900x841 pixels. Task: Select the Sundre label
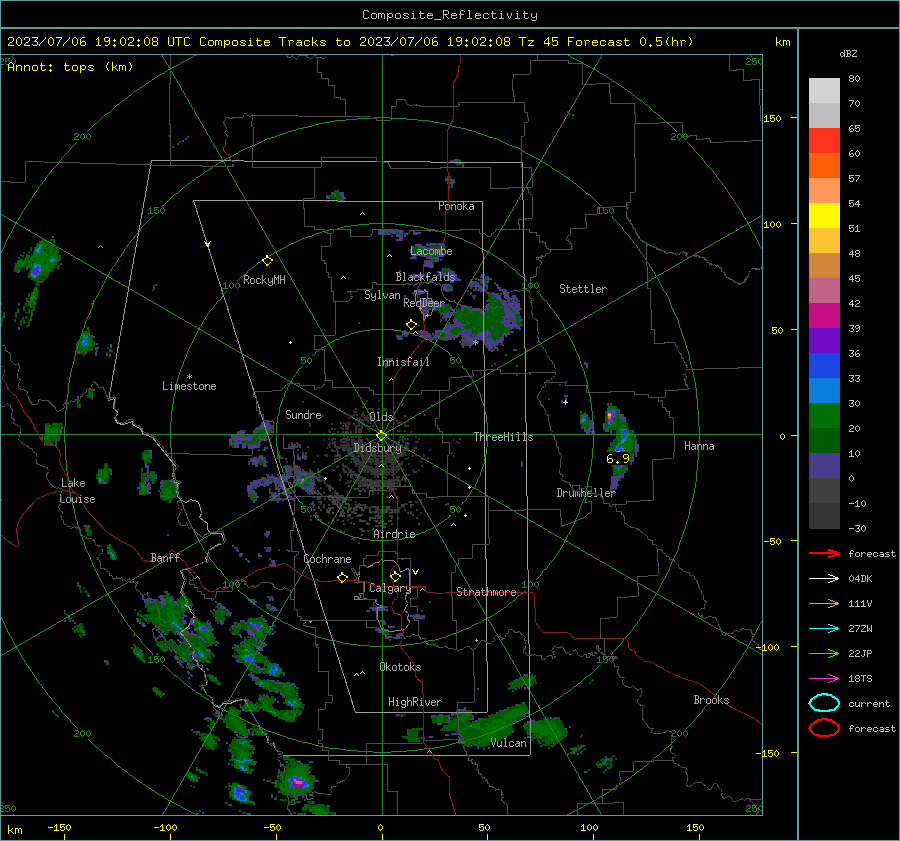tap(303, 414)
